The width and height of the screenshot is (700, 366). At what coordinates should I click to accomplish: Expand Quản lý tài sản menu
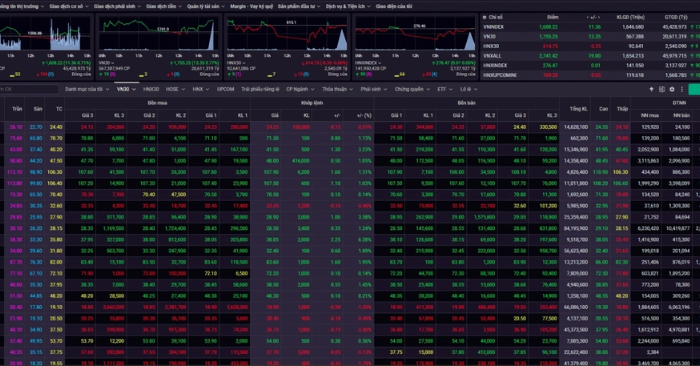click(206, 6)
